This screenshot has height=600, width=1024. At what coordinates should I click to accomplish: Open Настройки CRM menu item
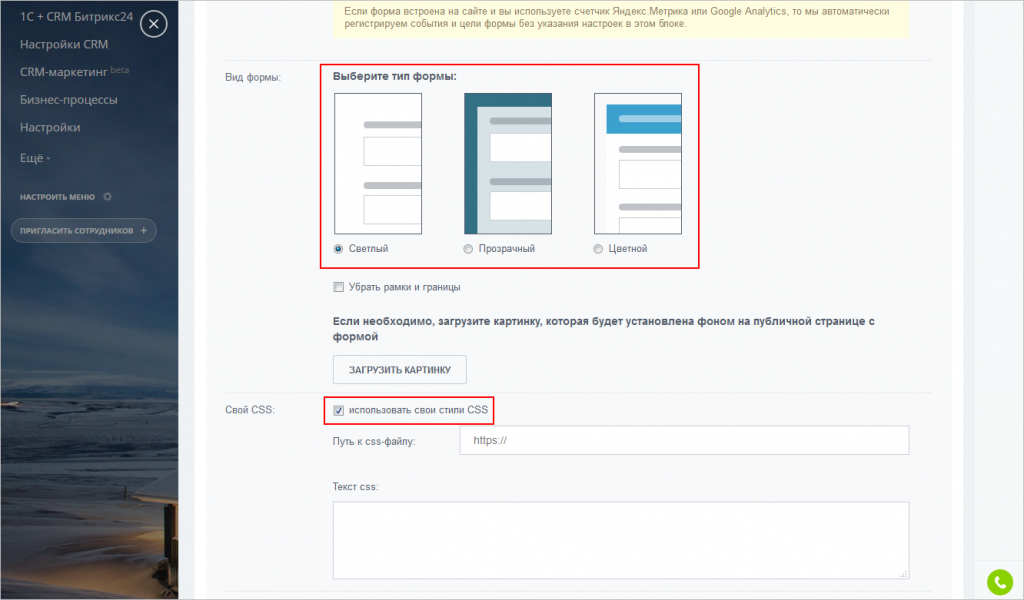pos(64,44)
